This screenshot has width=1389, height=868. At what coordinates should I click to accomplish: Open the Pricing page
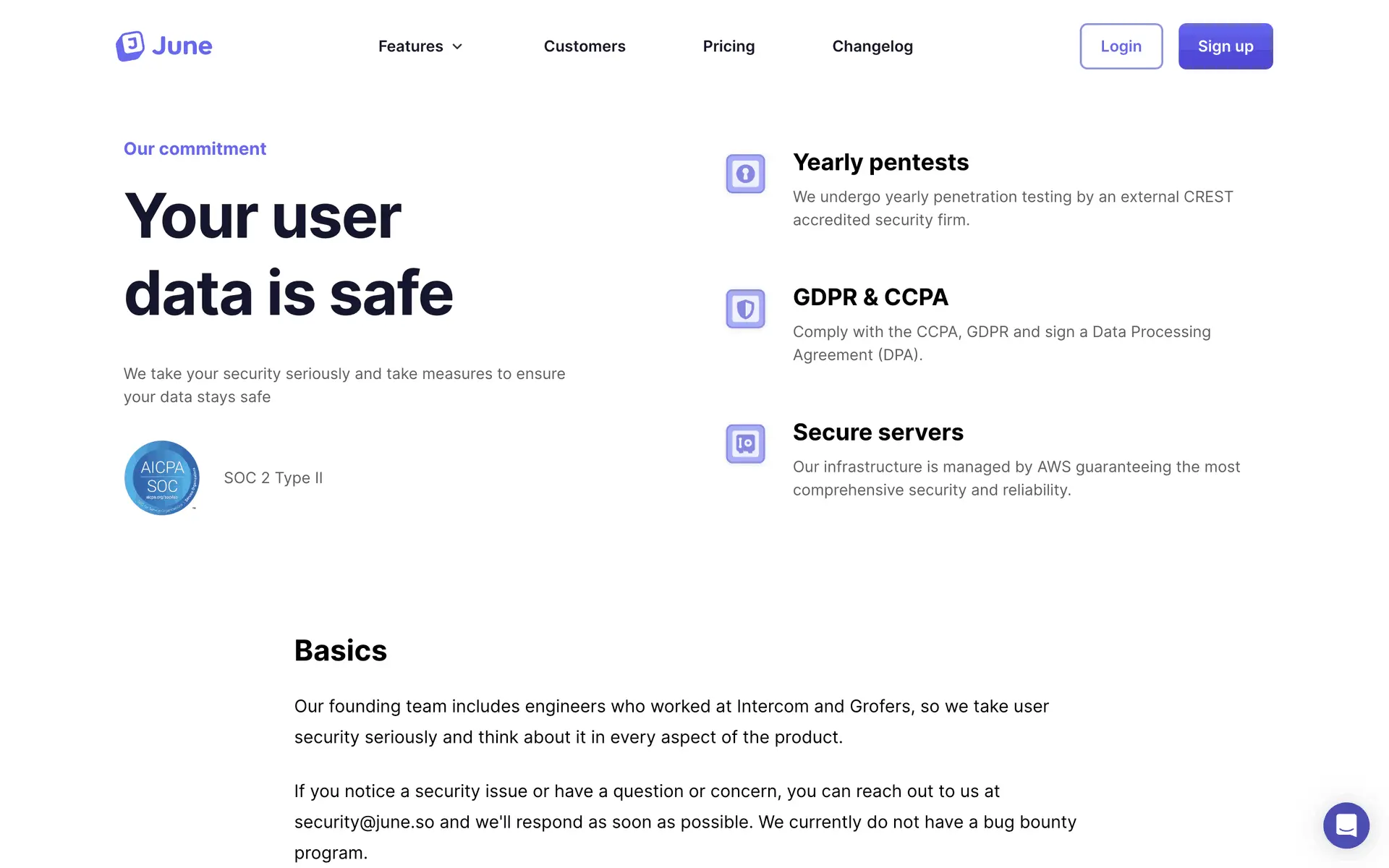click(x=729, y=46)
